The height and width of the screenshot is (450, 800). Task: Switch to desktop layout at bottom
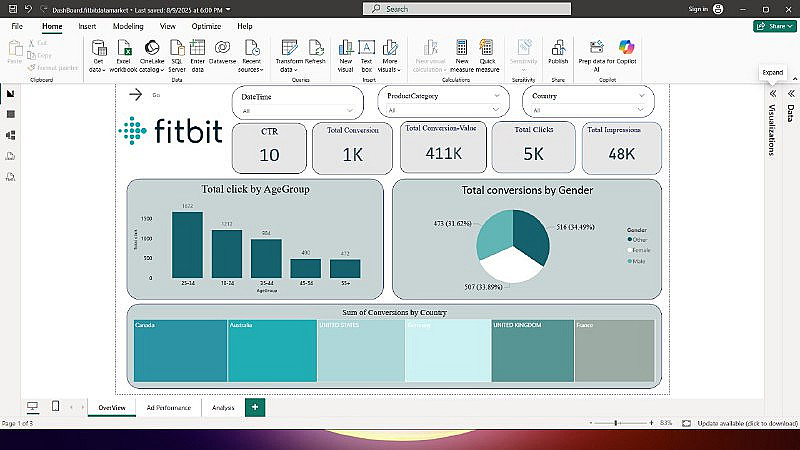click(32, 407)
